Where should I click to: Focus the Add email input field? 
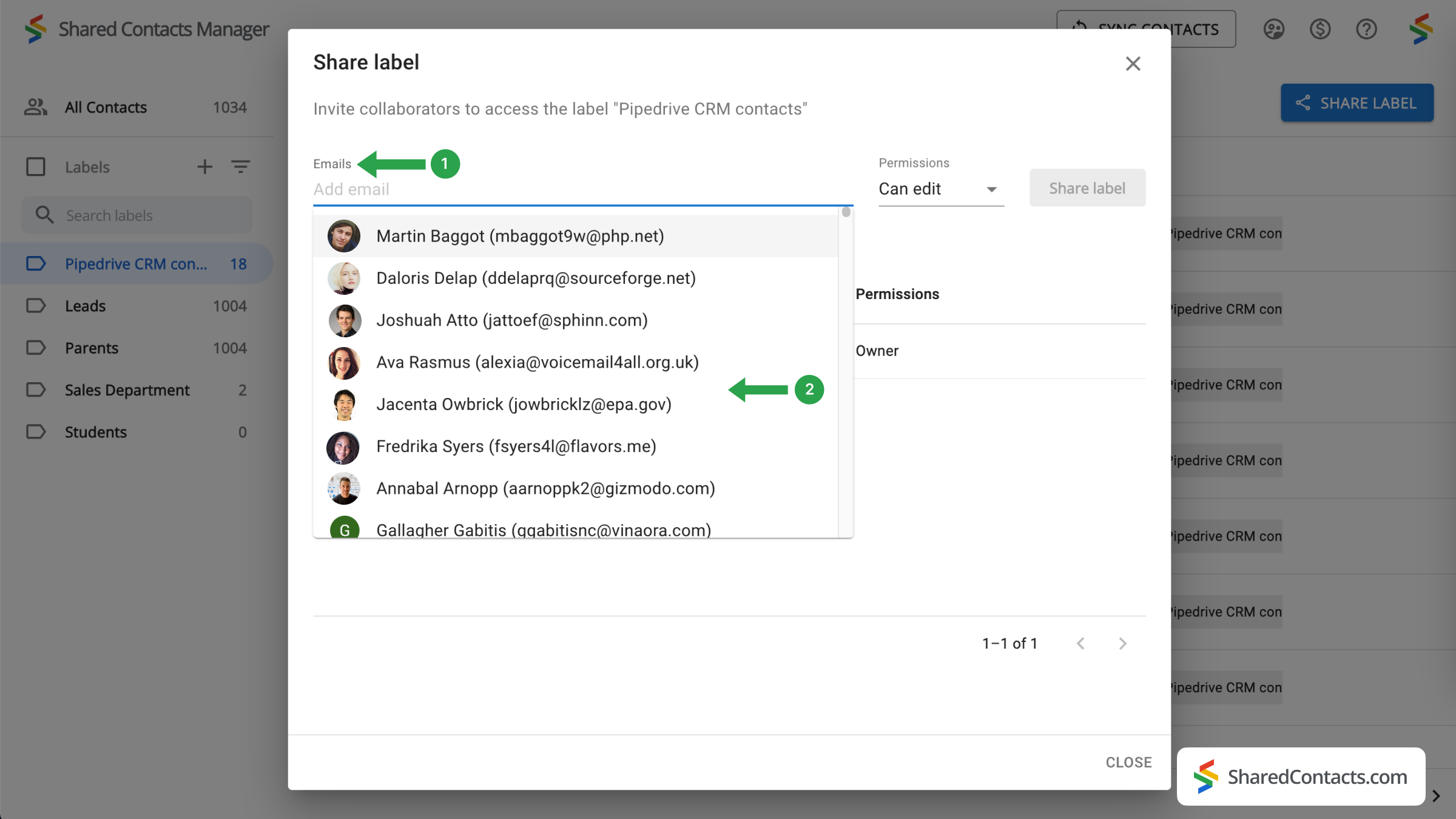(x=582, y=190)
